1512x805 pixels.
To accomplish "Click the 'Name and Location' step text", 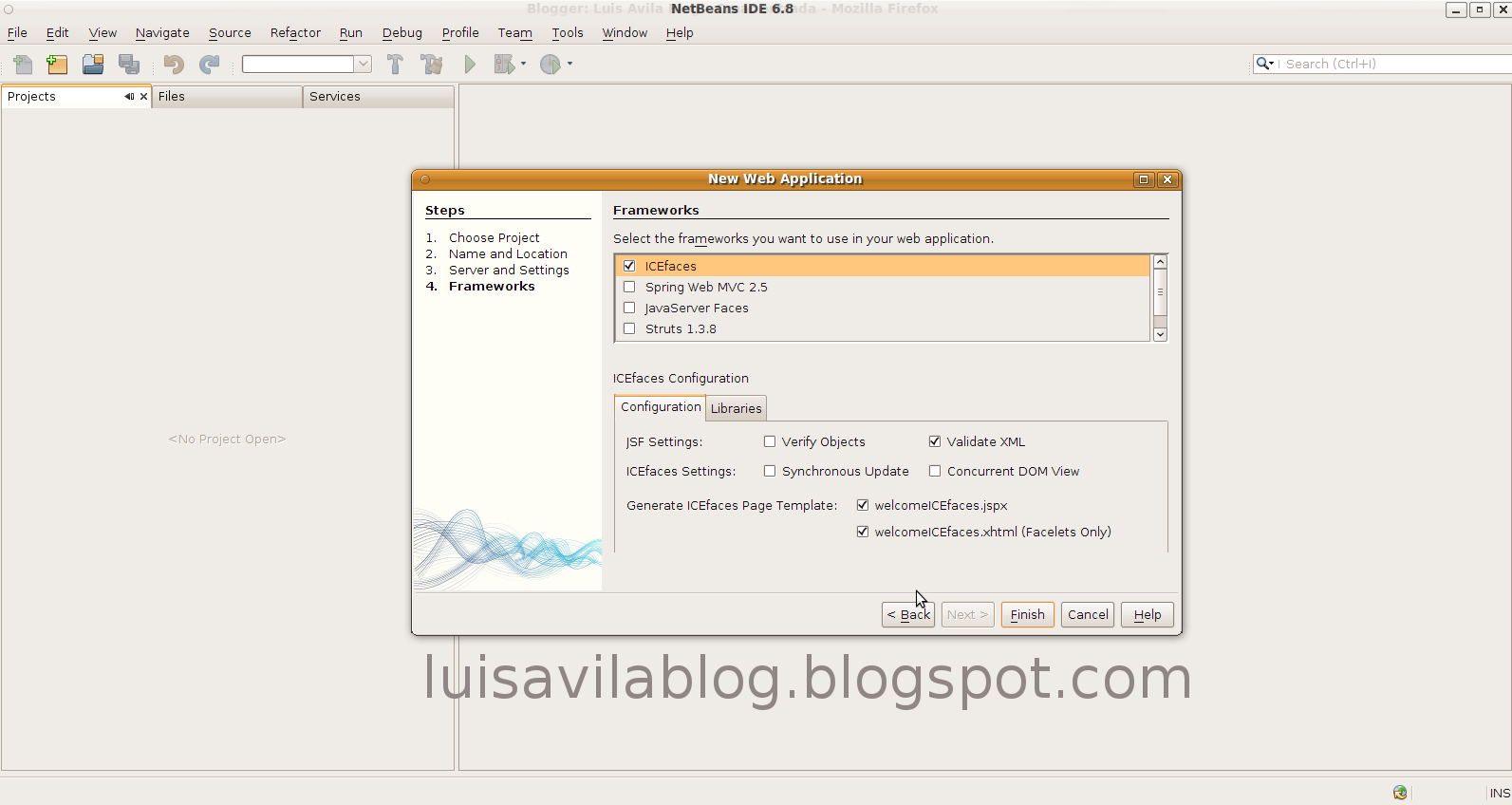I will (508, 253).
